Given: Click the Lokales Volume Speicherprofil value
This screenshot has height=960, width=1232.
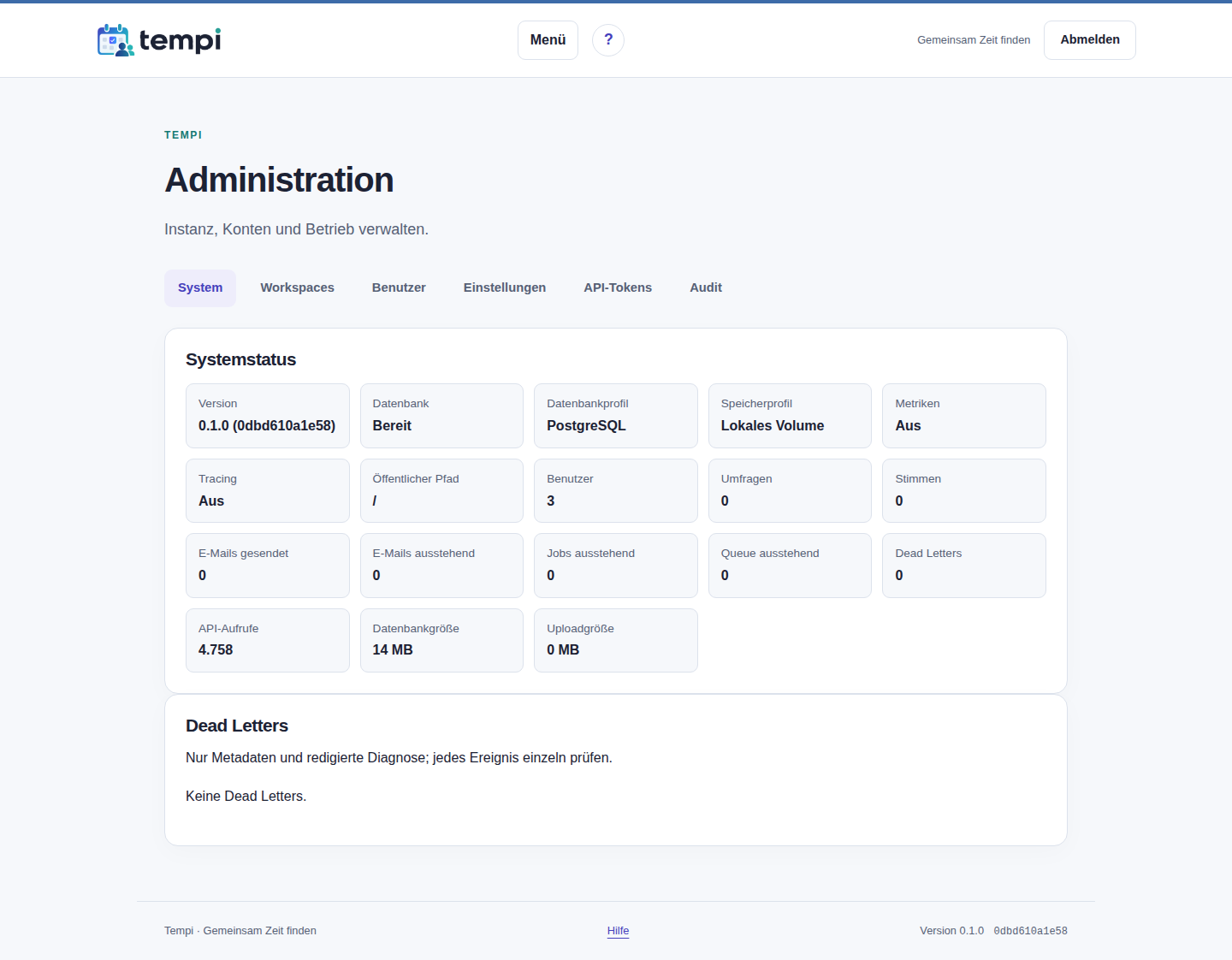Looking at the screenshot, I should coord(773,426).
